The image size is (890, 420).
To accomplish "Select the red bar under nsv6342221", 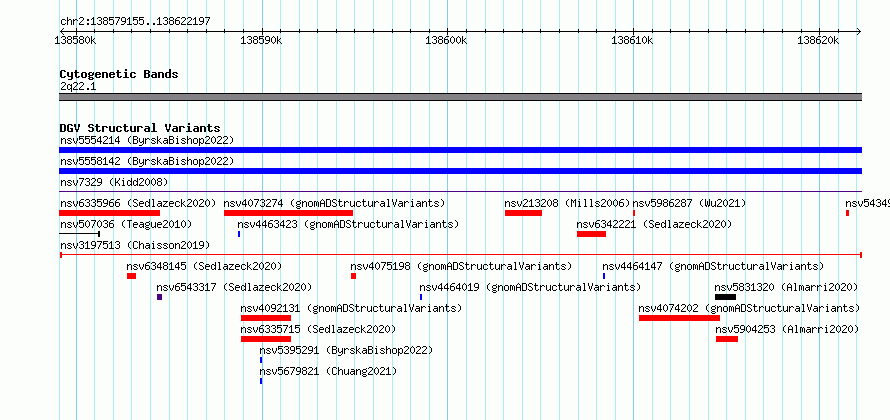I will pos(591,234).
